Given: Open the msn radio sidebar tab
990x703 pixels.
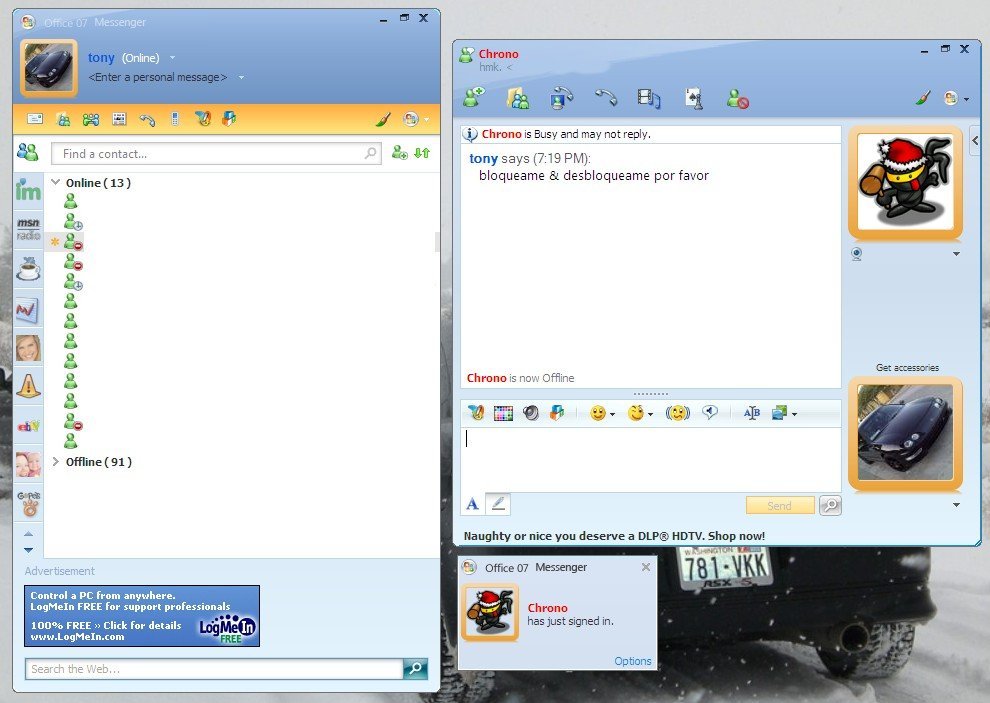Looking at the screenshot, I should click(x=28, y=229).
